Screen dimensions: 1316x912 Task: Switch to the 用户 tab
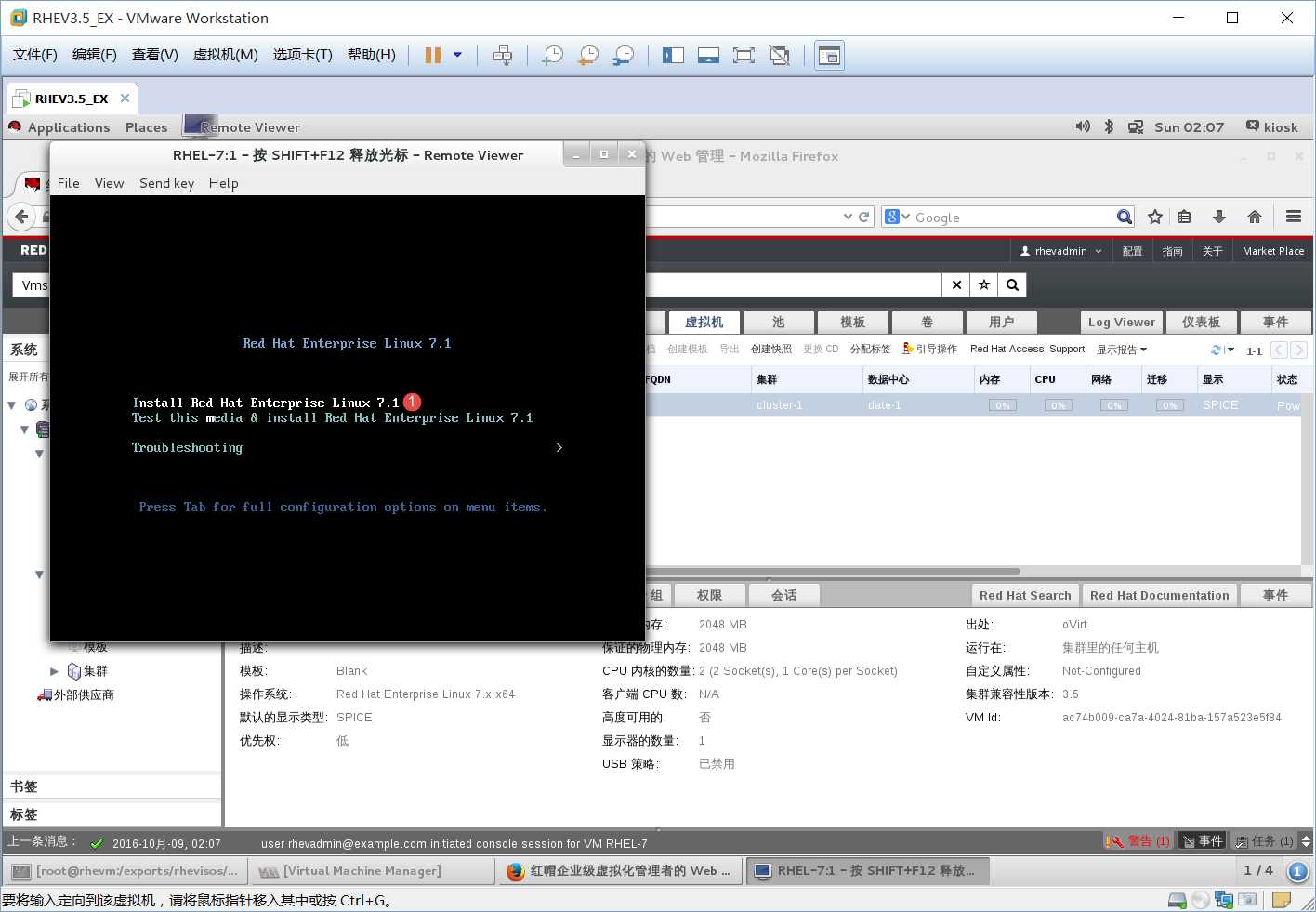1001,322
